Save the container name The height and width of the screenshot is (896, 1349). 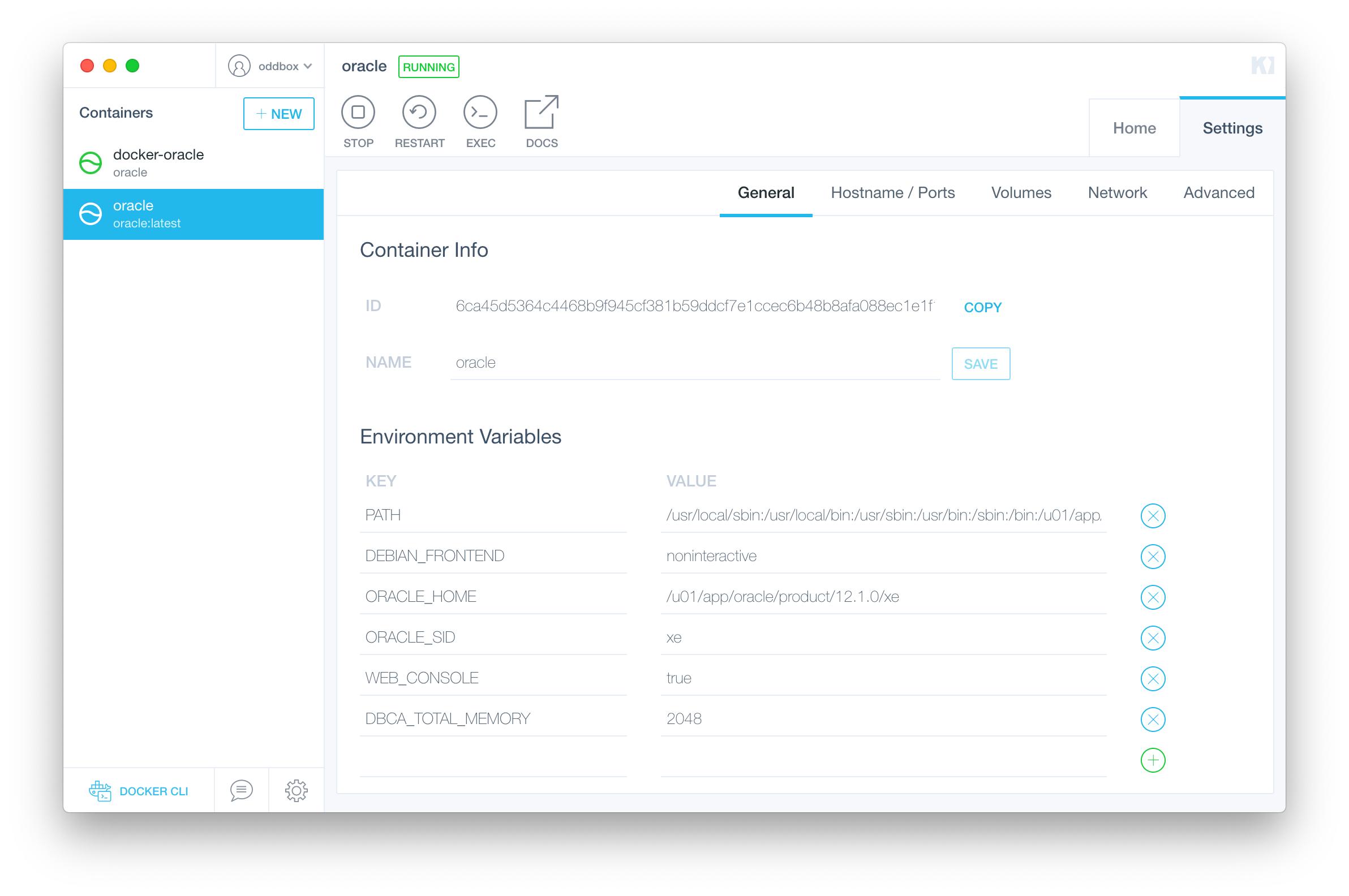(980, 363)
